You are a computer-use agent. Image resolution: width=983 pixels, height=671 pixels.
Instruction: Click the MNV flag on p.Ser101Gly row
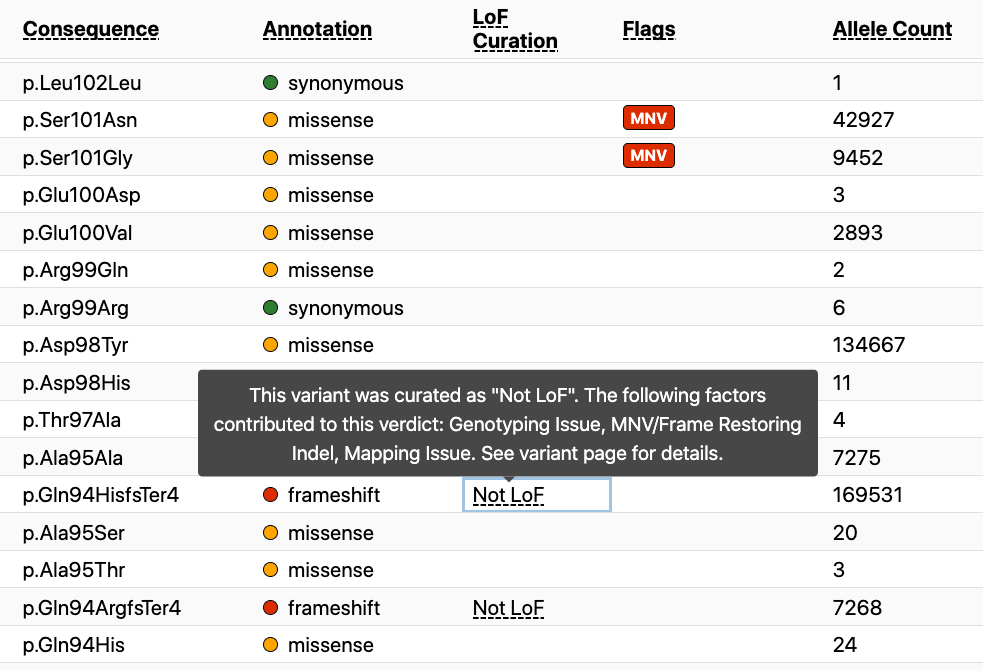648,156
